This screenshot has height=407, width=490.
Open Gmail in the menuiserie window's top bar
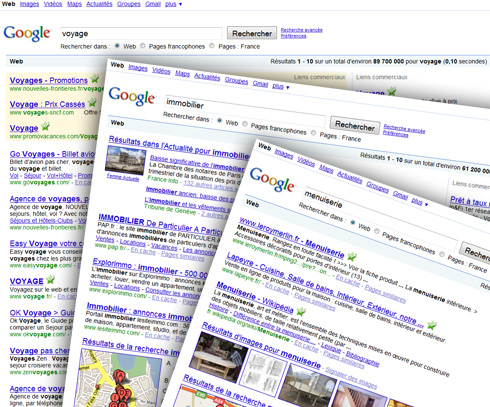[400, 194]
